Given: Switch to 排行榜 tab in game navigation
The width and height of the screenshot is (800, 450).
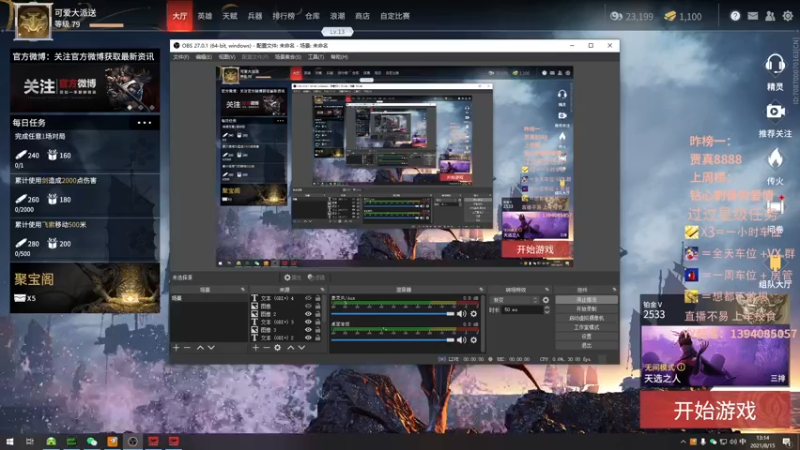Looking at the screenshot, I should click(284, 16).
